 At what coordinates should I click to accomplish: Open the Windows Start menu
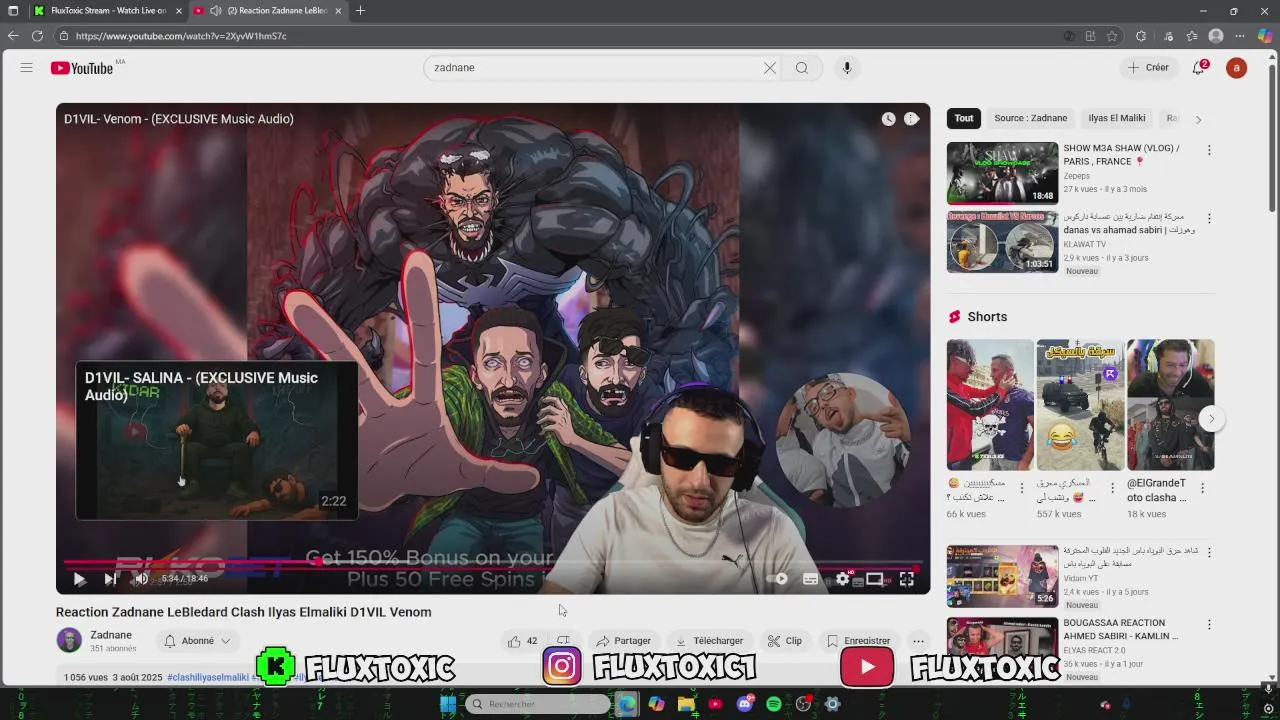click(x=448, y=704)
